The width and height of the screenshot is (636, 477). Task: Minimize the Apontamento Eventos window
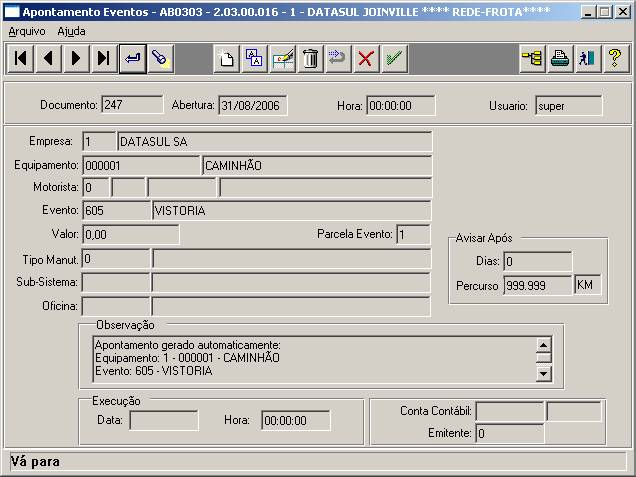(588, 12)
